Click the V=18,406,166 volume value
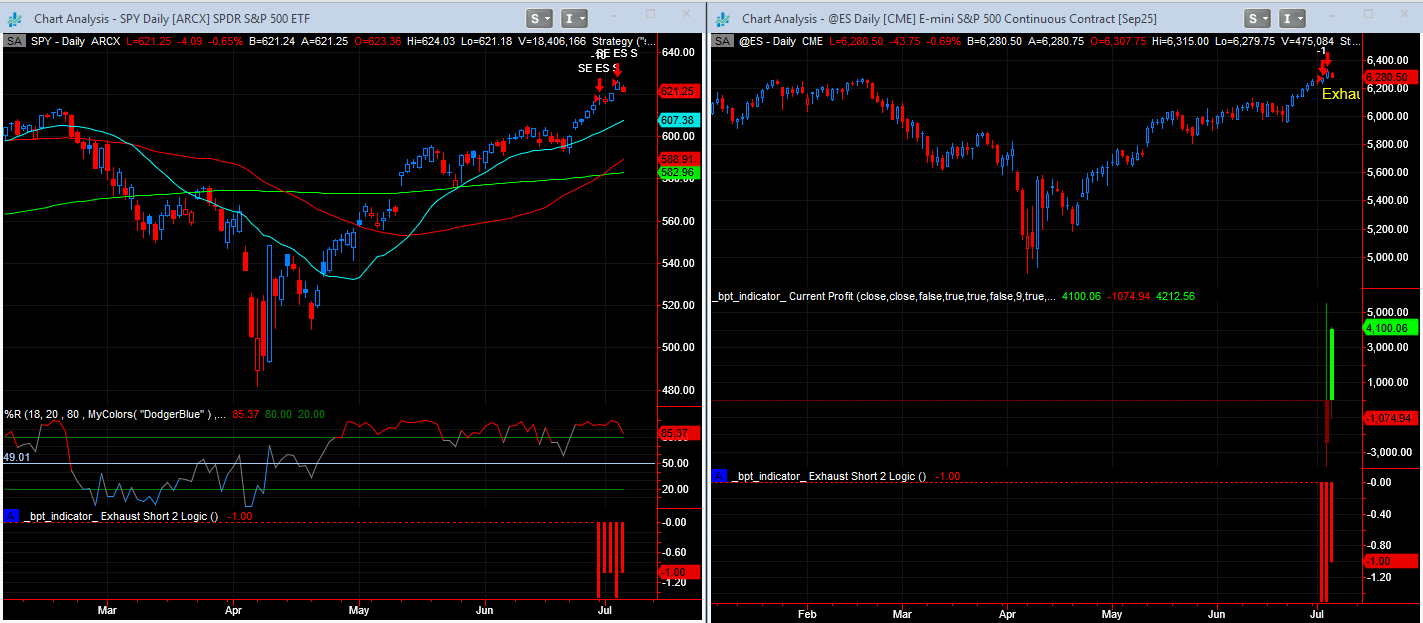Screen dimensions: 1423x623 553,41
